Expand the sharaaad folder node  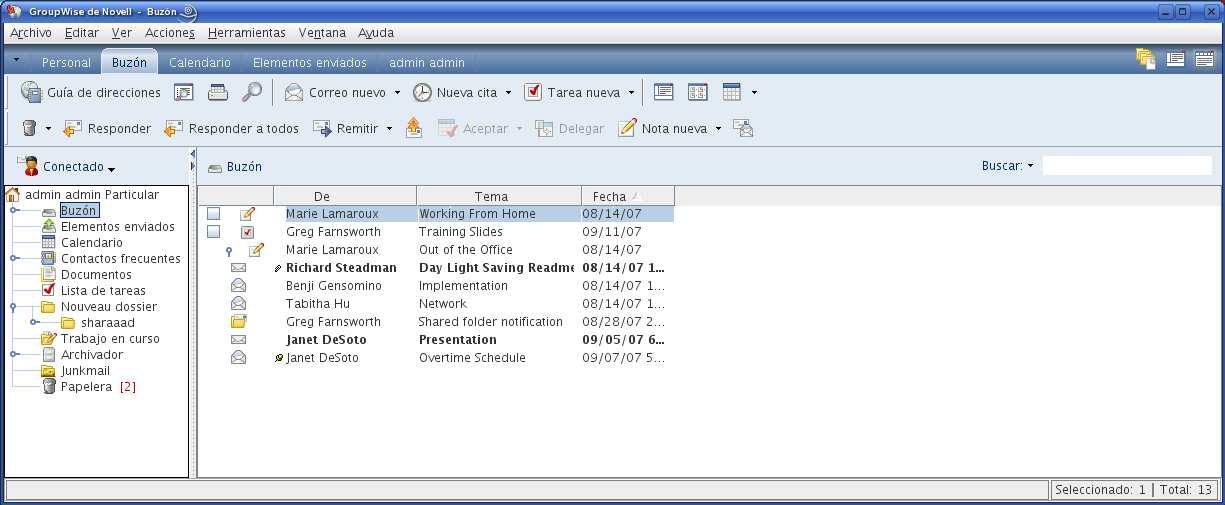coord(33,323)
